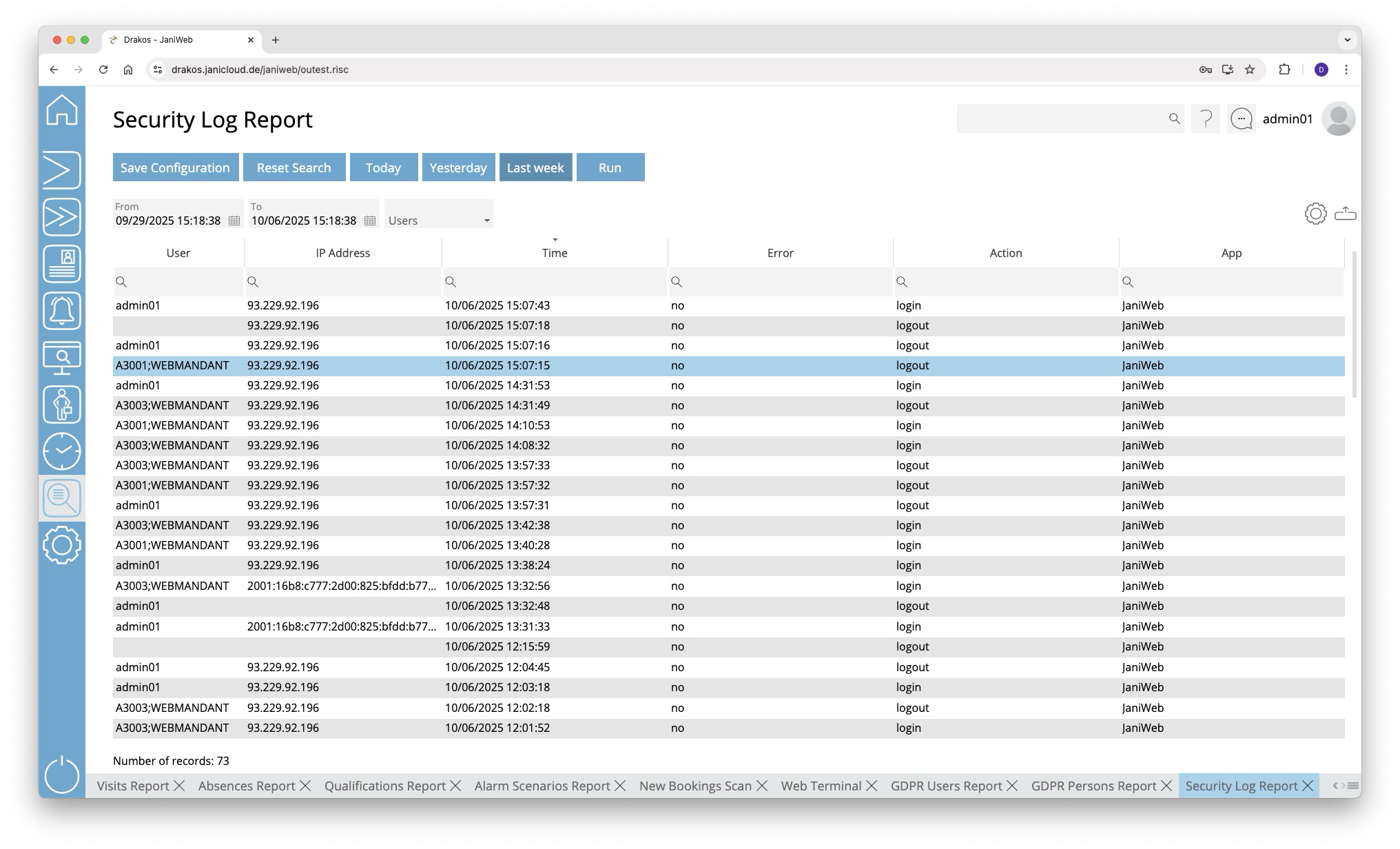
Task: Switch to the Web Terminal tab
Action: tap(821, 786)
